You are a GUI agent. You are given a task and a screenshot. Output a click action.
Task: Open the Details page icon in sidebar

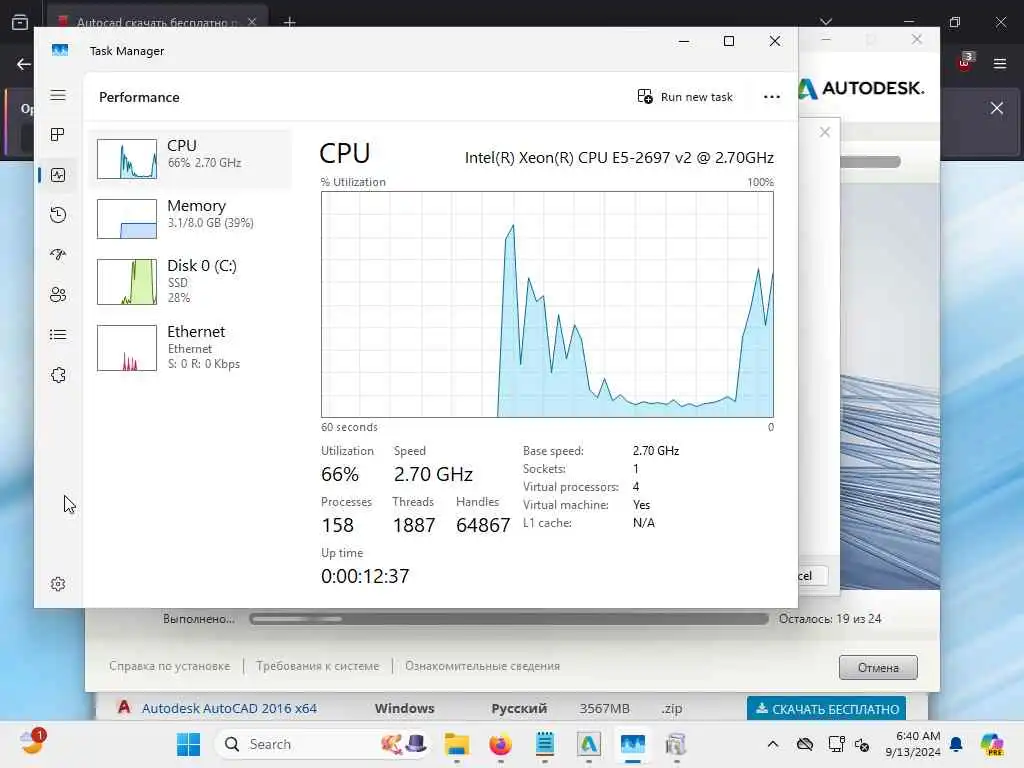tap(58, 335)
